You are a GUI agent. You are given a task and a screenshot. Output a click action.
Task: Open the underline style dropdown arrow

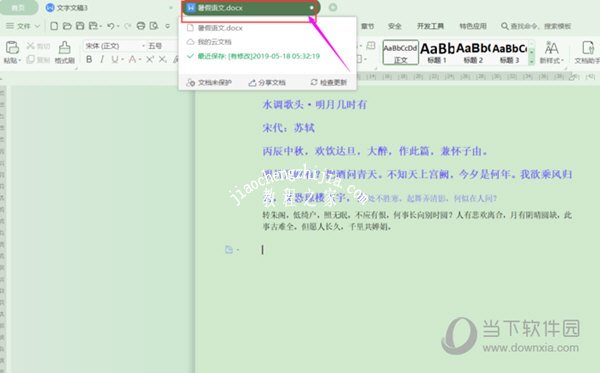pos(122,60)
